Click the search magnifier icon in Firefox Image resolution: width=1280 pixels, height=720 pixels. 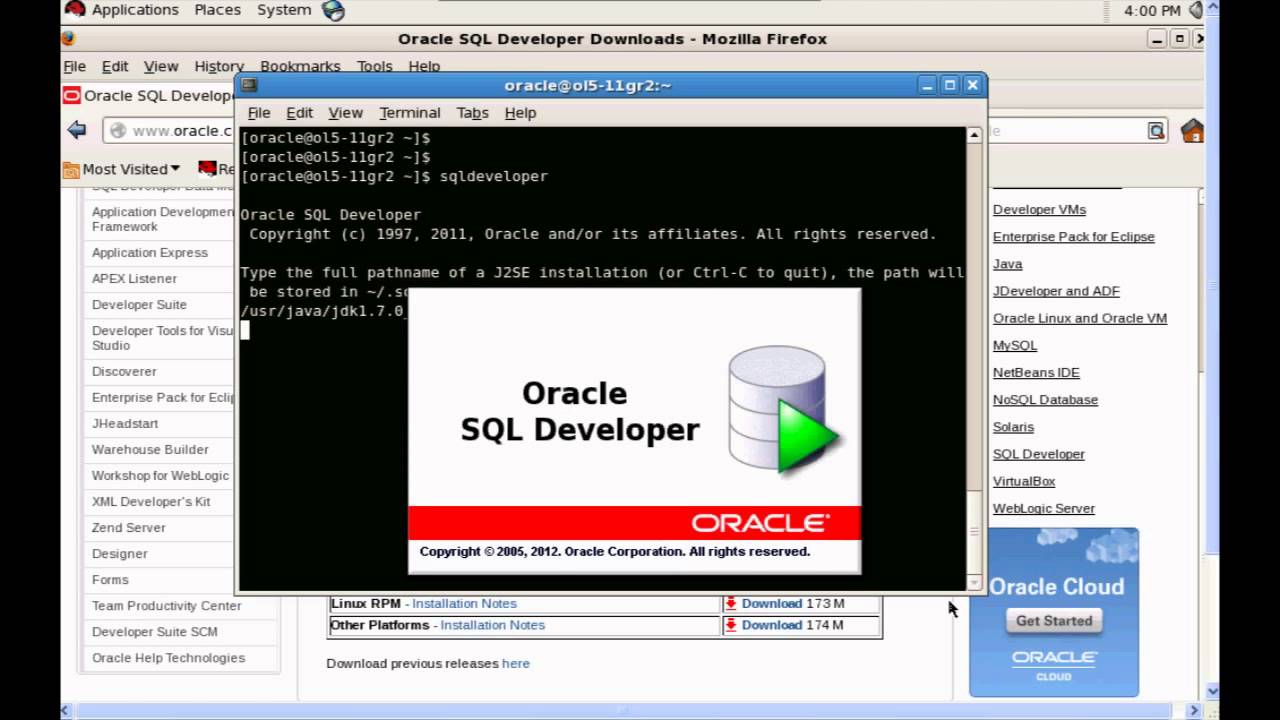[x=1156, y=131]
